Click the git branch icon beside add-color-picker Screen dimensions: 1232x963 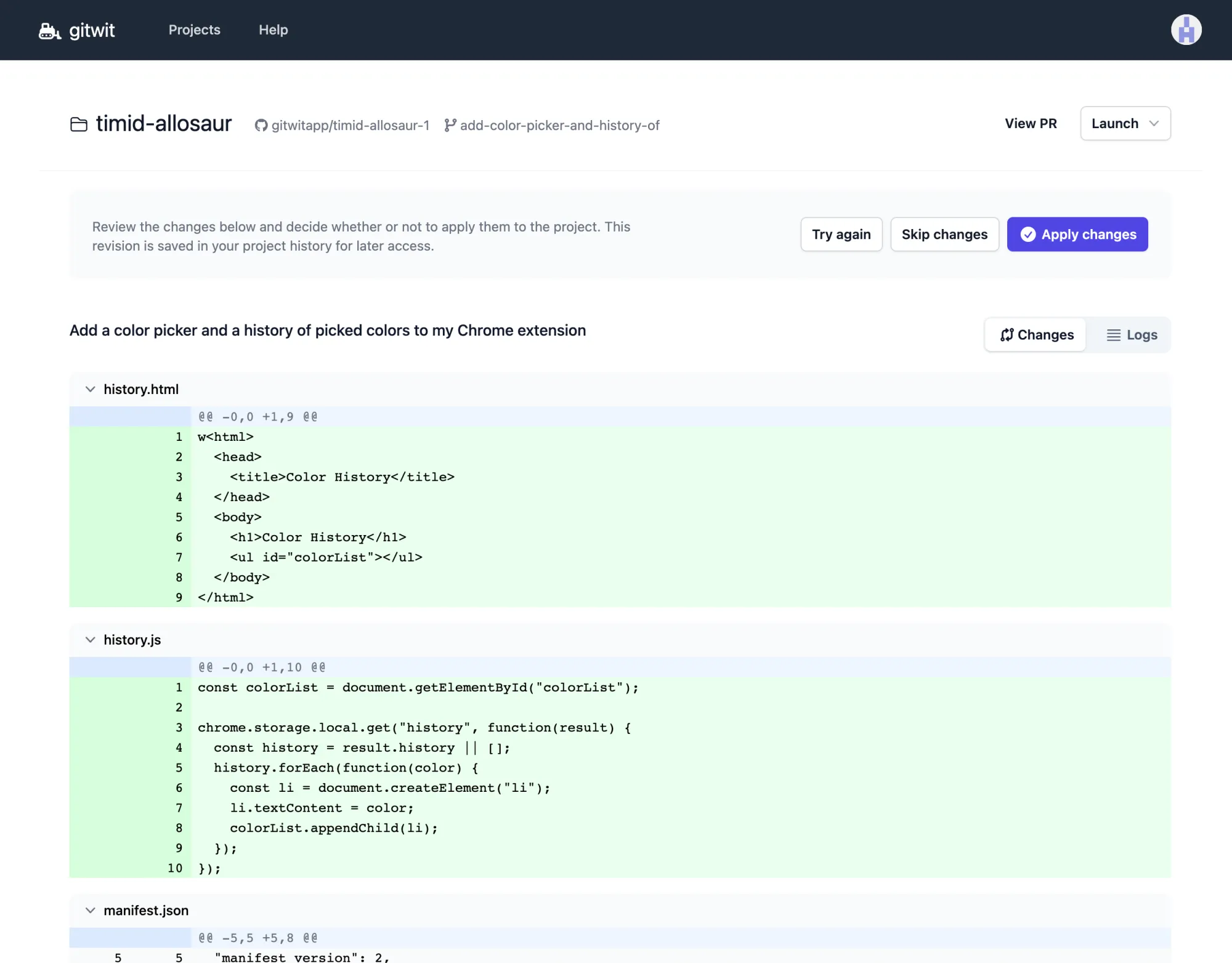(x=450, y=126)
